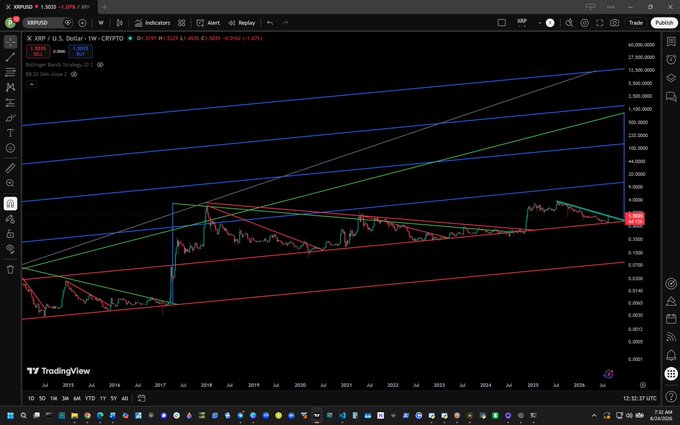This screenshot has height=425, width=680.
Task: Click the 1.5035 SELL price button
Action: [x=38, y=51]
